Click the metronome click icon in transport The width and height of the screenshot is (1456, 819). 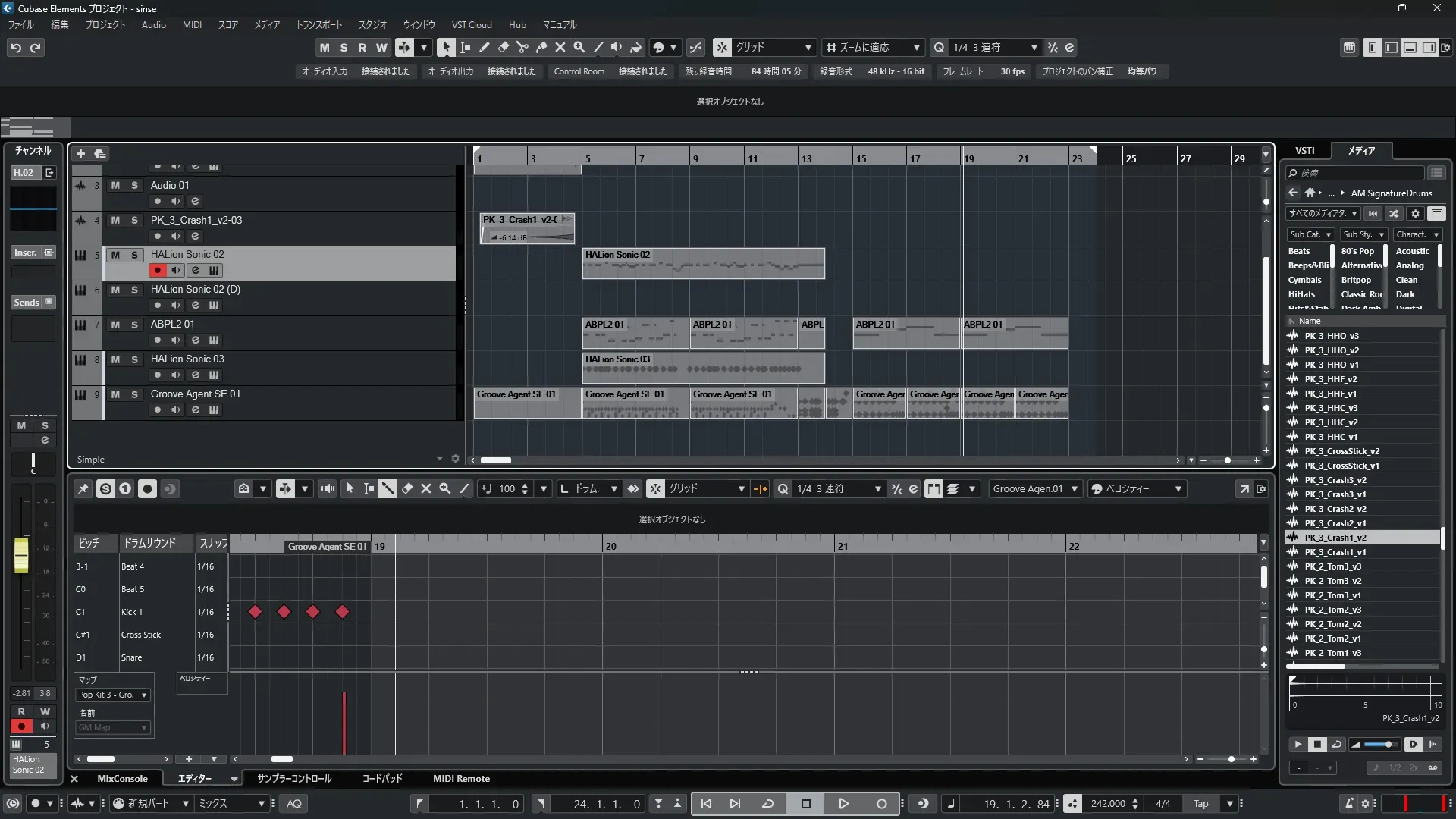1349,804
